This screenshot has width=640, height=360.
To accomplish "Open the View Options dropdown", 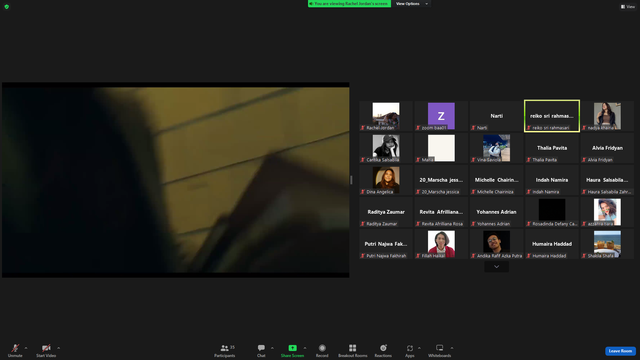I will [411, 4].
